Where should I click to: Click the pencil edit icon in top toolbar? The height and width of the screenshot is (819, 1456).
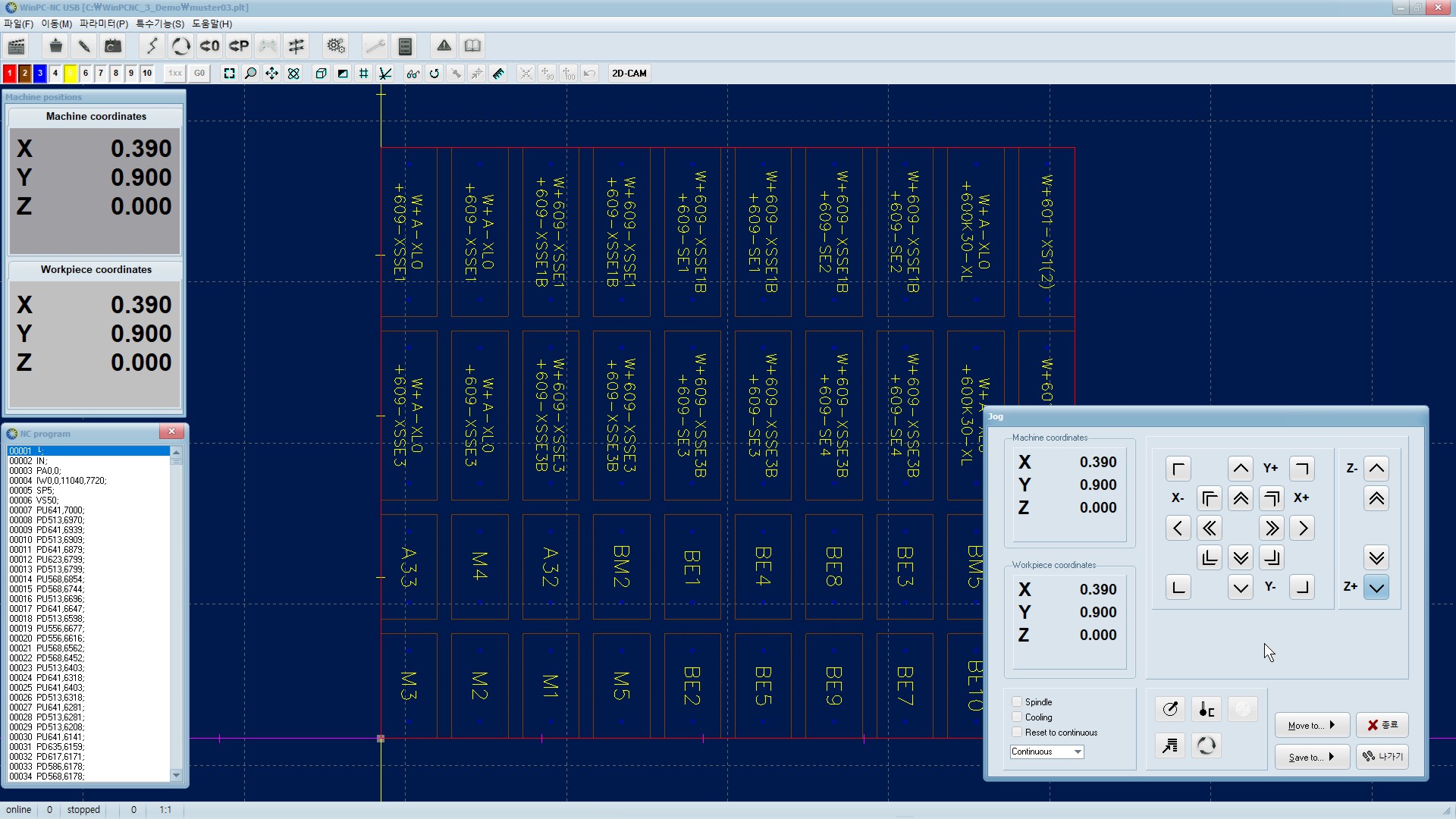point(84,46)
